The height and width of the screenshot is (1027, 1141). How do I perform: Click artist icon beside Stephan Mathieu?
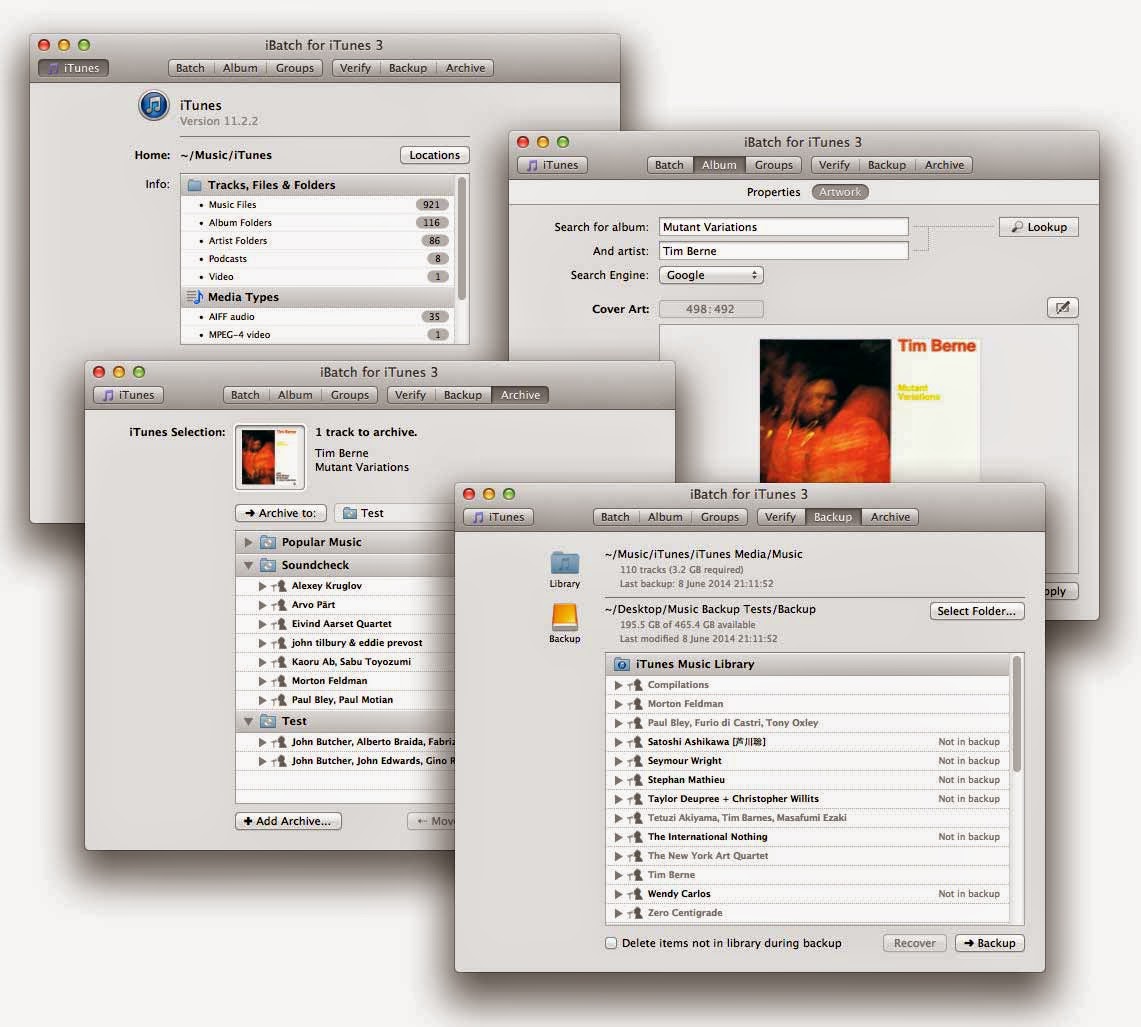pyautogui.click(x=635, y=780)
